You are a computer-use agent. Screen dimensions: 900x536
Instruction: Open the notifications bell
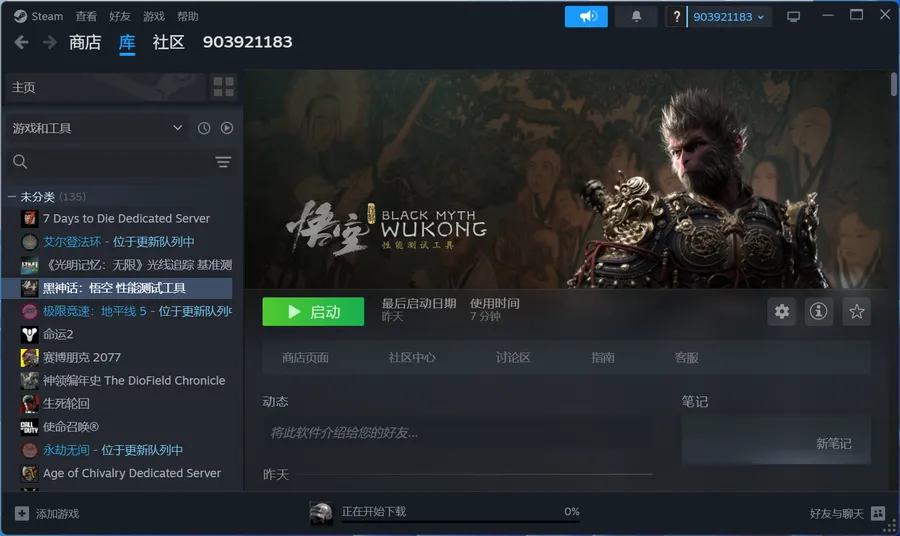[636, 17]
